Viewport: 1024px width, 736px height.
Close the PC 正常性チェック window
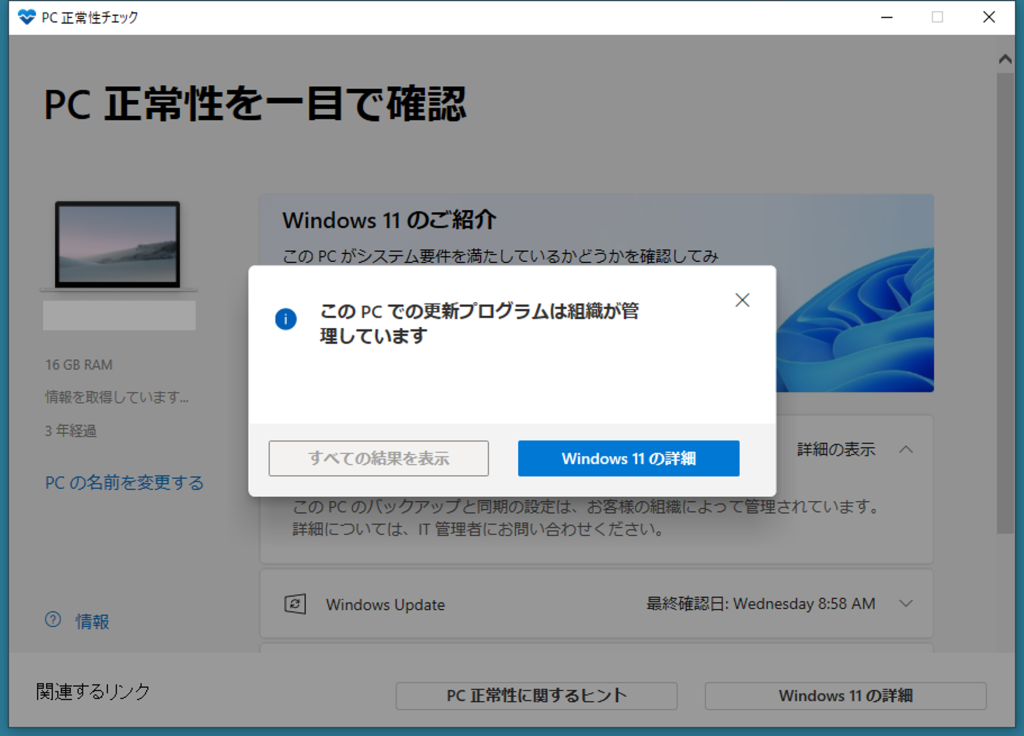[x=989, y=18]
